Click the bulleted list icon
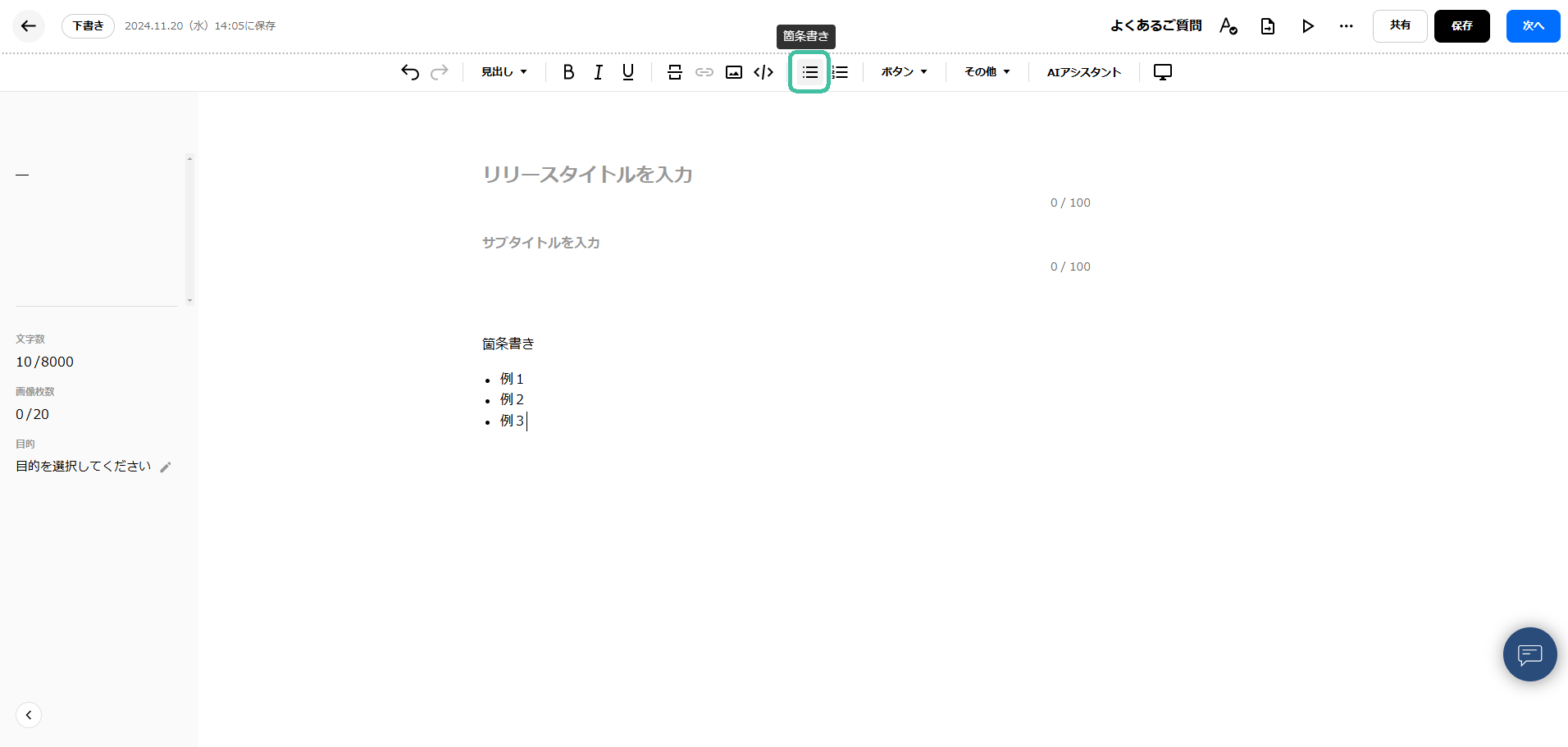Viewport: 1568px width, 747px height. [809, 72]
